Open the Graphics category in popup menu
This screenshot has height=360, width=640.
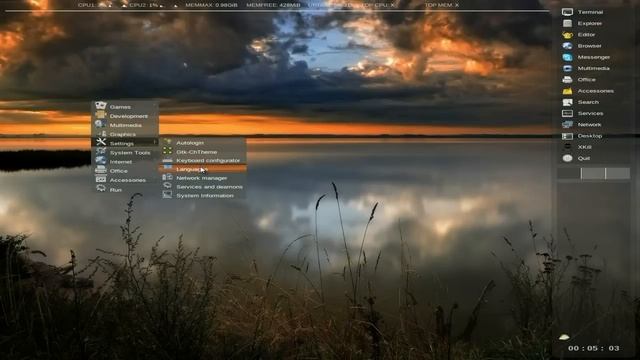click(125, 134)
